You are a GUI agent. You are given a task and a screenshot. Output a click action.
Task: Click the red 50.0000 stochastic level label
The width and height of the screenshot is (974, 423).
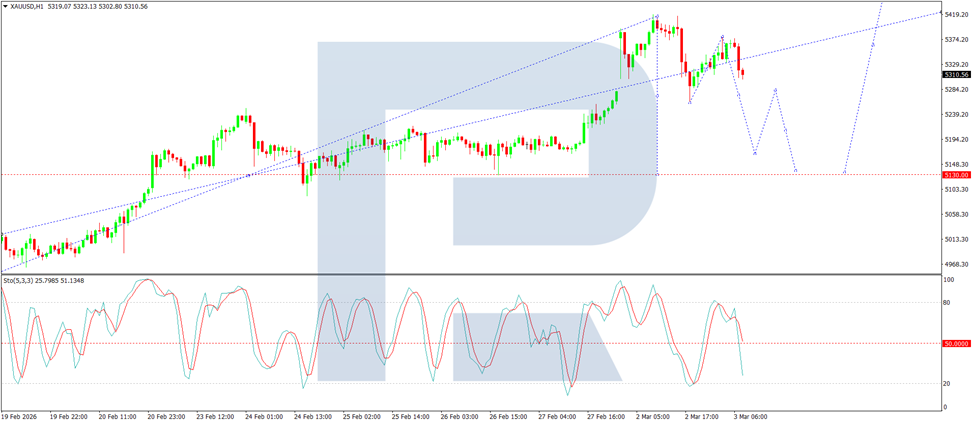pyautogui.click(x=957, y=343)
